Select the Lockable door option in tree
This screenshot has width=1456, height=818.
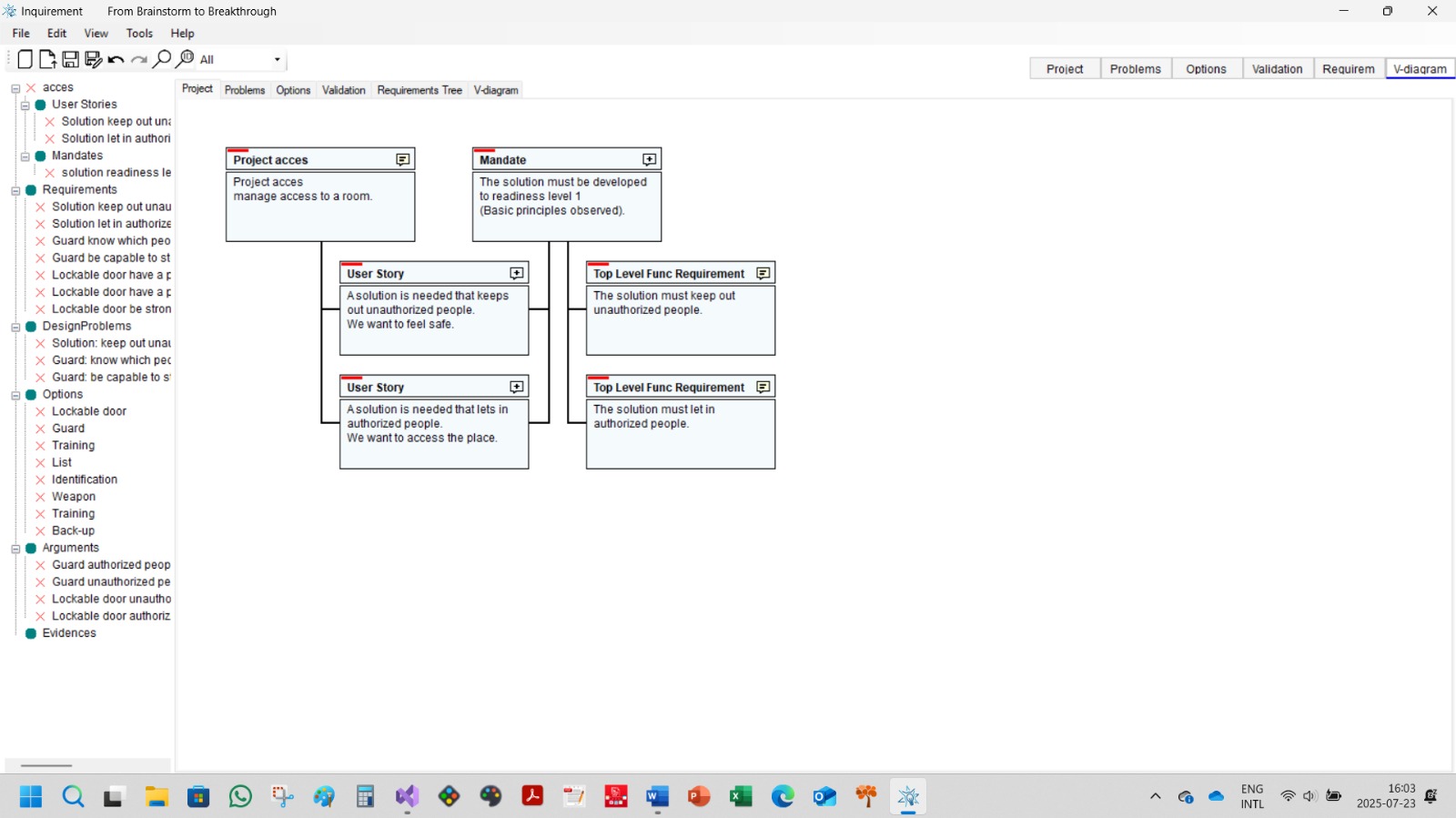point(89,411)
